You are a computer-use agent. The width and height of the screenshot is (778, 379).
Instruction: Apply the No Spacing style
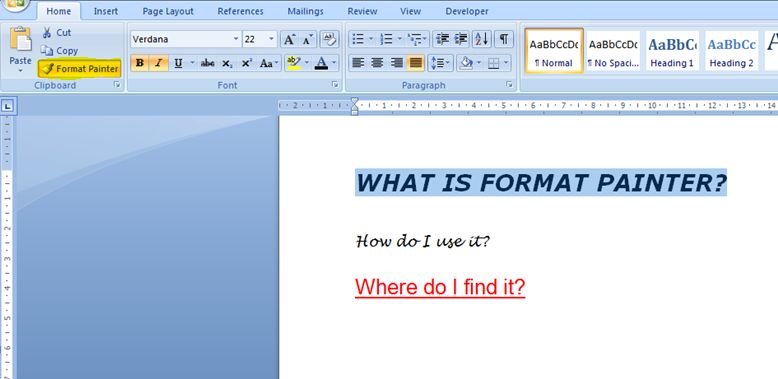(x=613, y=51)
